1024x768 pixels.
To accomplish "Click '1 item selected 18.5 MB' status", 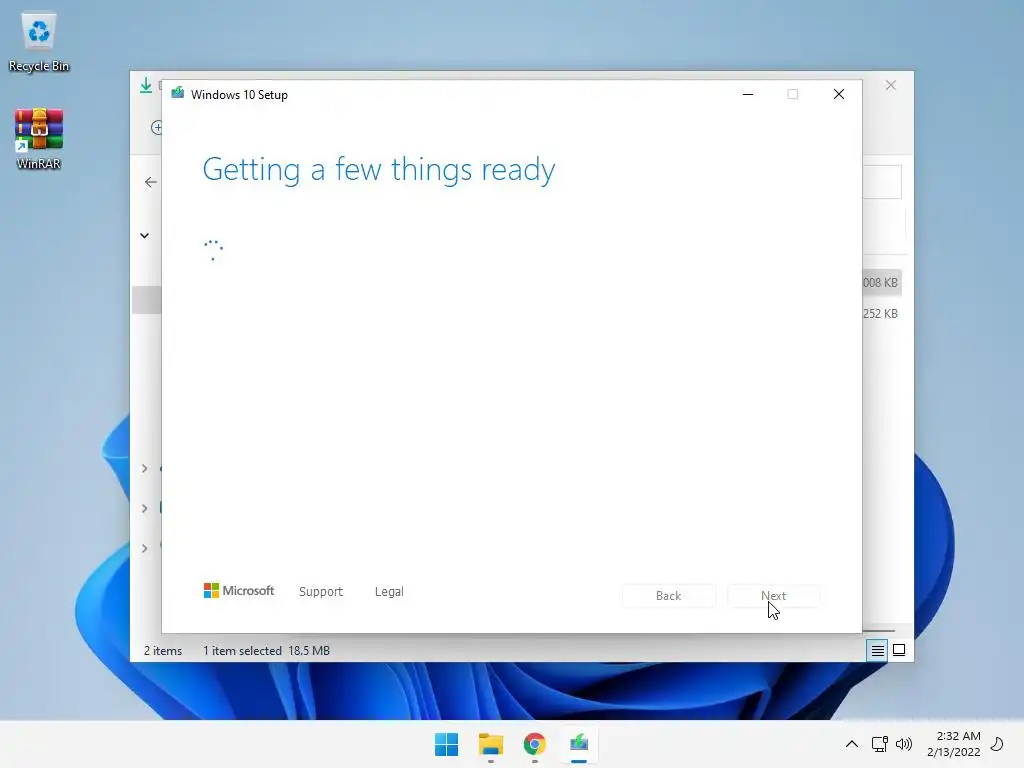I will [x=266, y=650].
